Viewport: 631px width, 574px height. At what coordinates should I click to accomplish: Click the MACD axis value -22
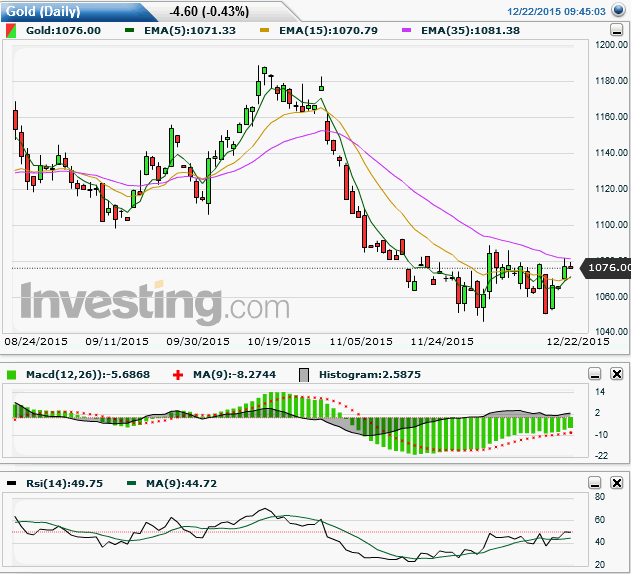601,456
